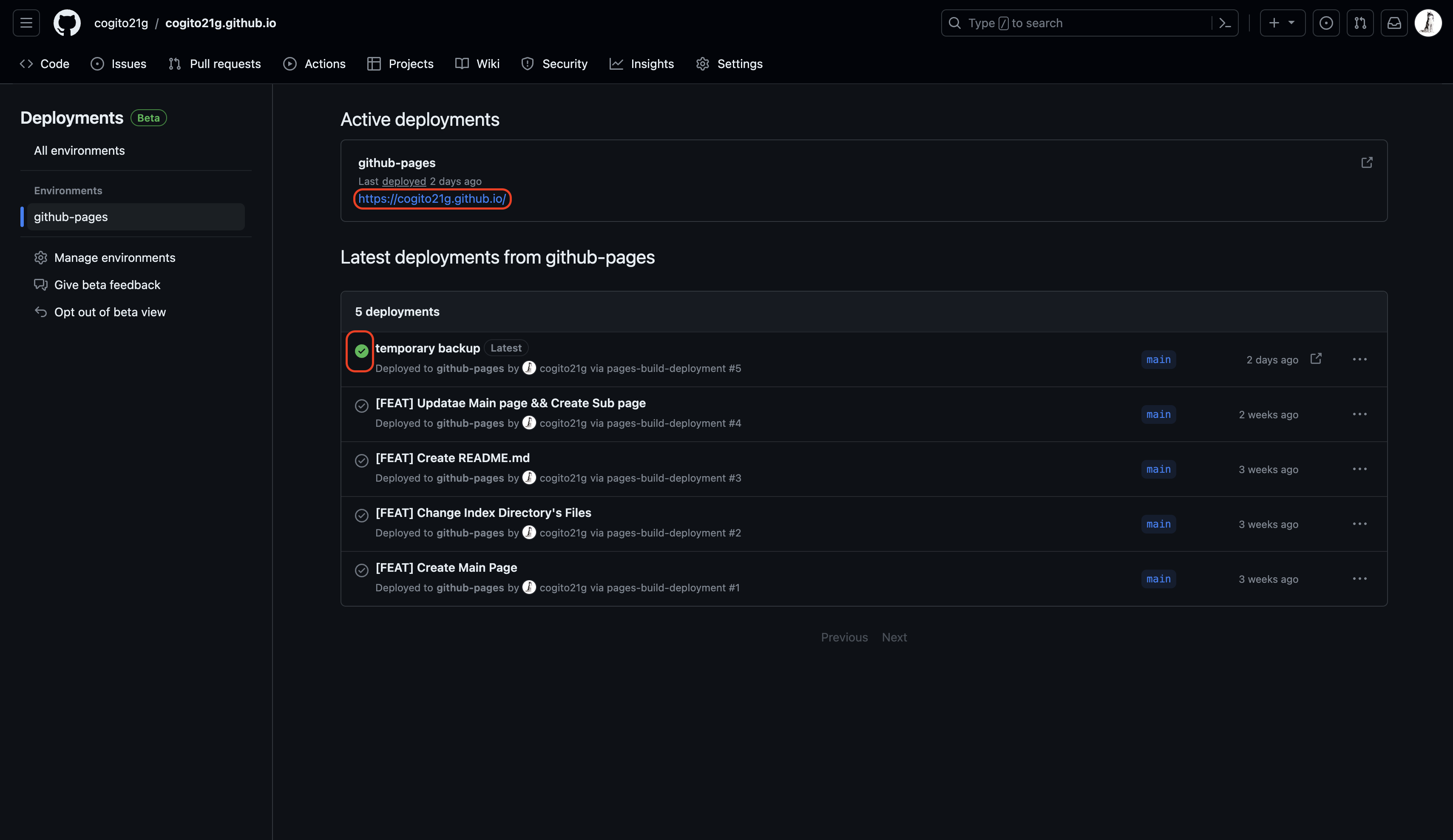The image size is (1453, 840).
Task: Open temporary backup deployment external link
Action: pos(1316,359)
